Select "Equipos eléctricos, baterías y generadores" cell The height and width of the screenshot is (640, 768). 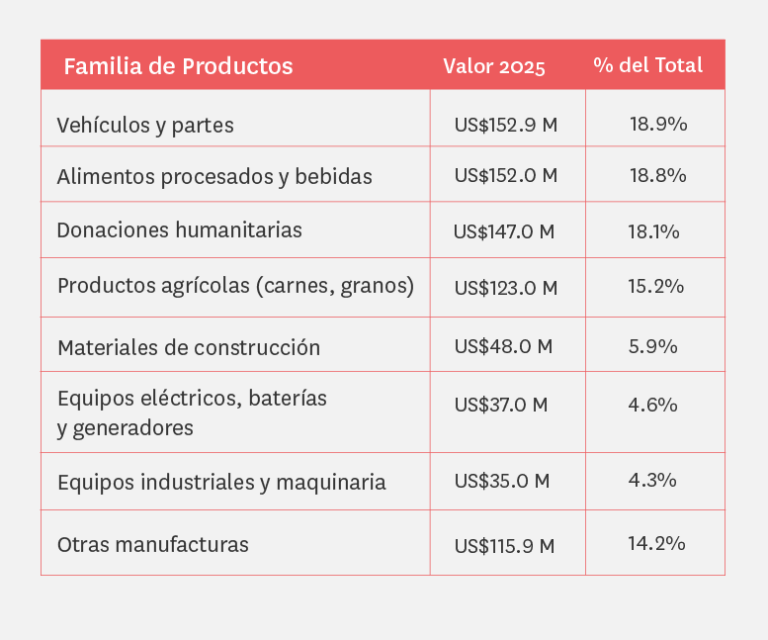[x=192, y=412]
